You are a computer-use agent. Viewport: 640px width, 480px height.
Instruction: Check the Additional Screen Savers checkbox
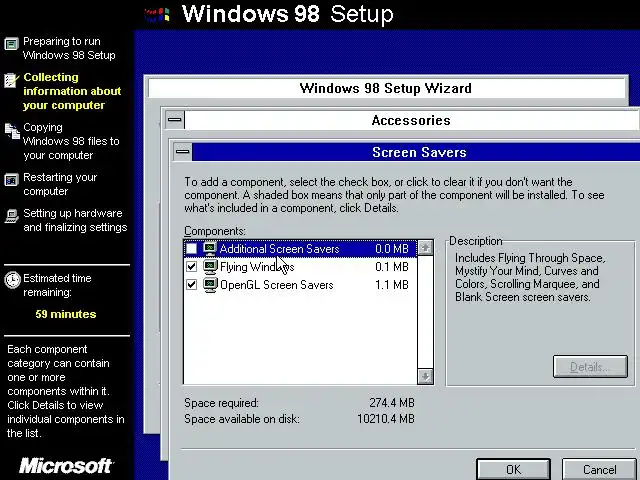(x=191, y=249)
